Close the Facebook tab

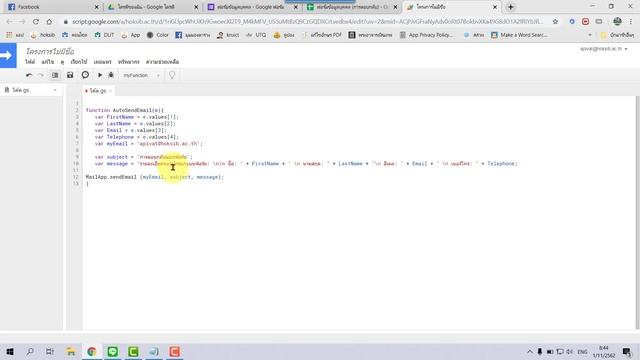click(96, 7)
